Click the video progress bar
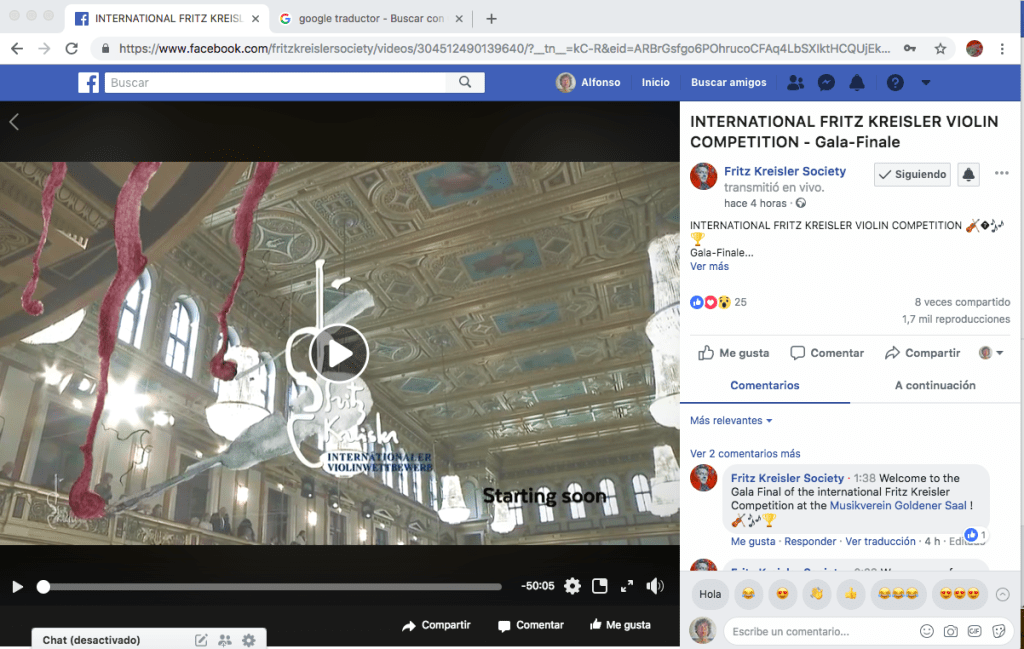Viewport: 1024px width, 649px height. 272,587
